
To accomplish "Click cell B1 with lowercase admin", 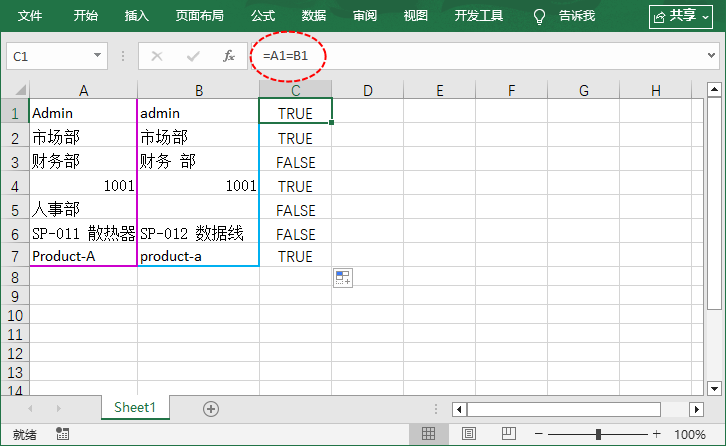I will [198, 111].
